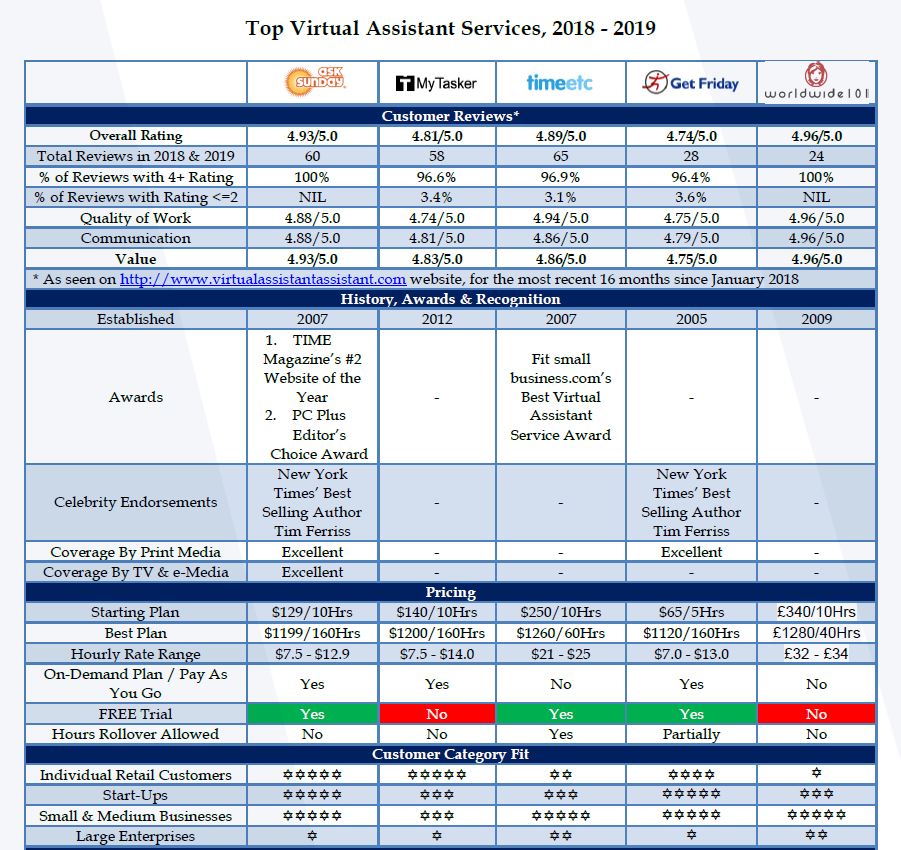Image resolution: width=901 pixels, height=850 pixels.
Task: Select the 'Overall Rating' row label
Action: pos(136,136)
